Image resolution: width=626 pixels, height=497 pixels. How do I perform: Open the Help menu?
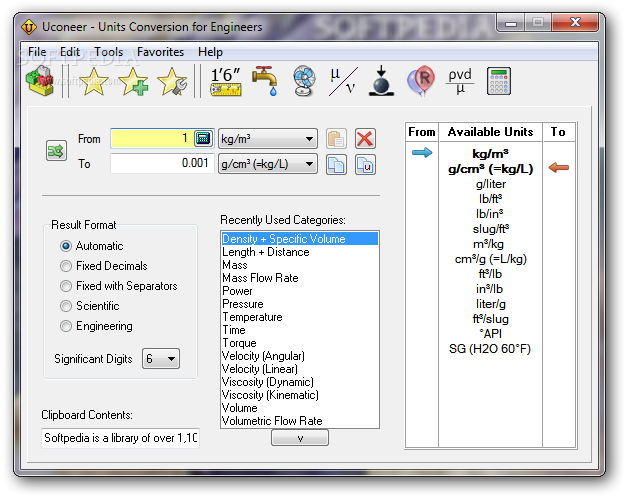[x=210, y=52]
